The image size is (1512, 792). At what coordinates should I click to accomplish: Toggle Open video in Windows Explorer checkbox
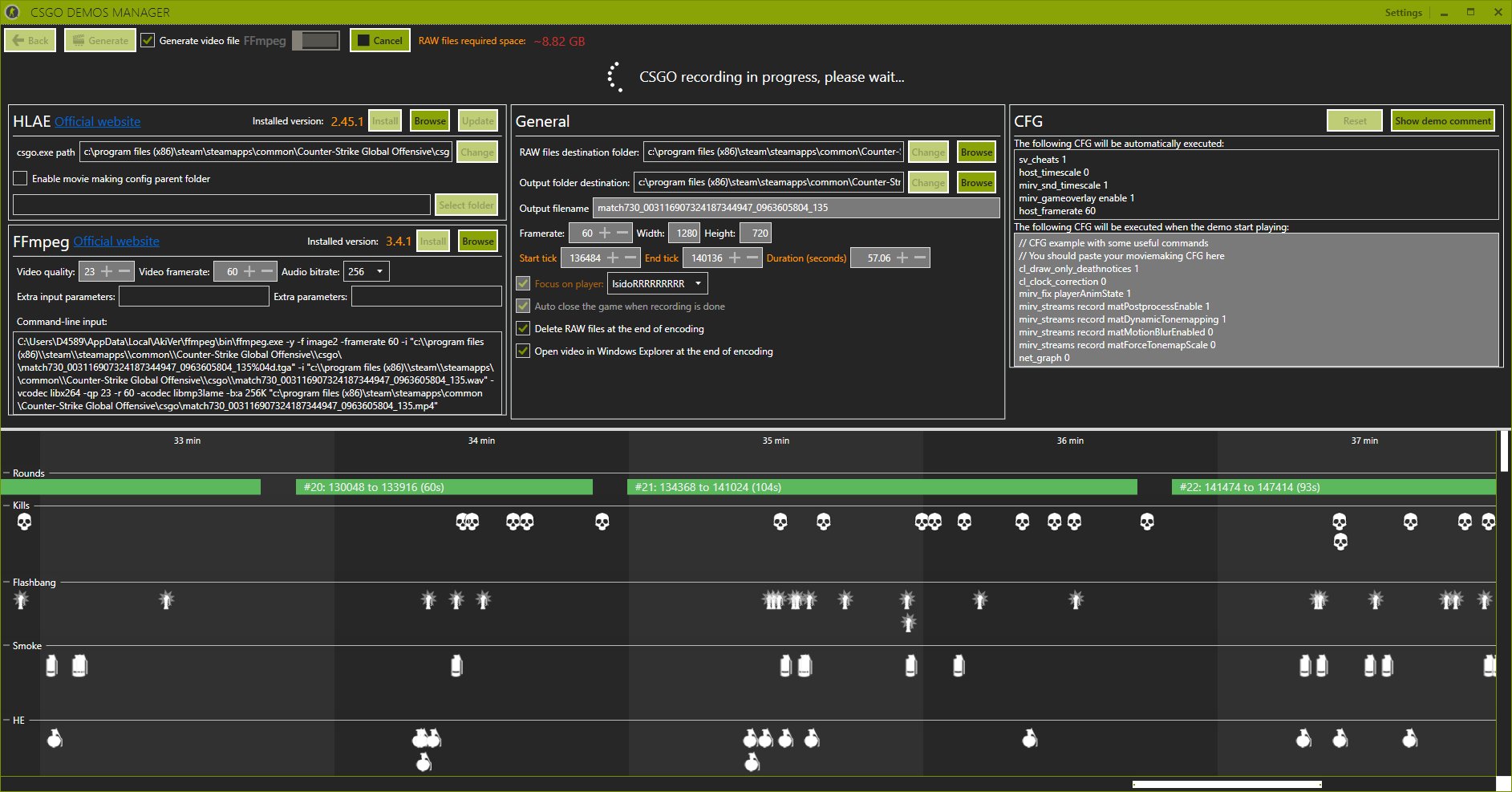click(x=523, y=351)
